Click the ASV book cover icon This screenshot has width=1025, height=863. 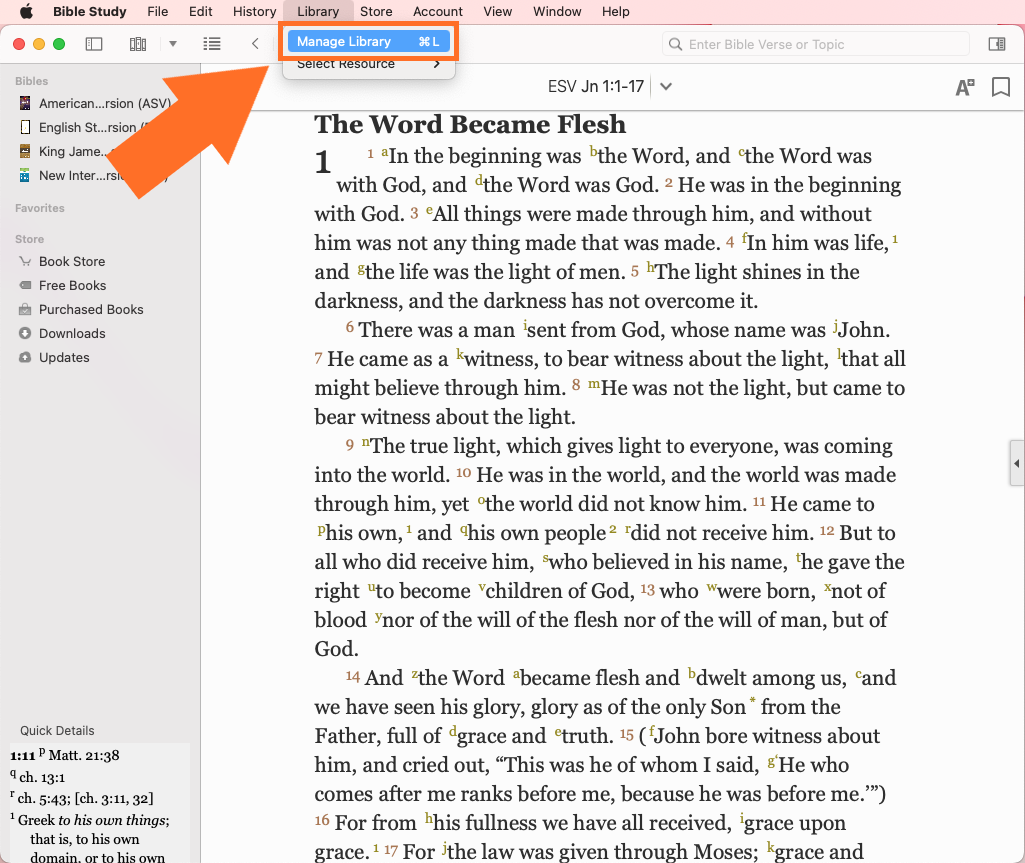[25, 103]
